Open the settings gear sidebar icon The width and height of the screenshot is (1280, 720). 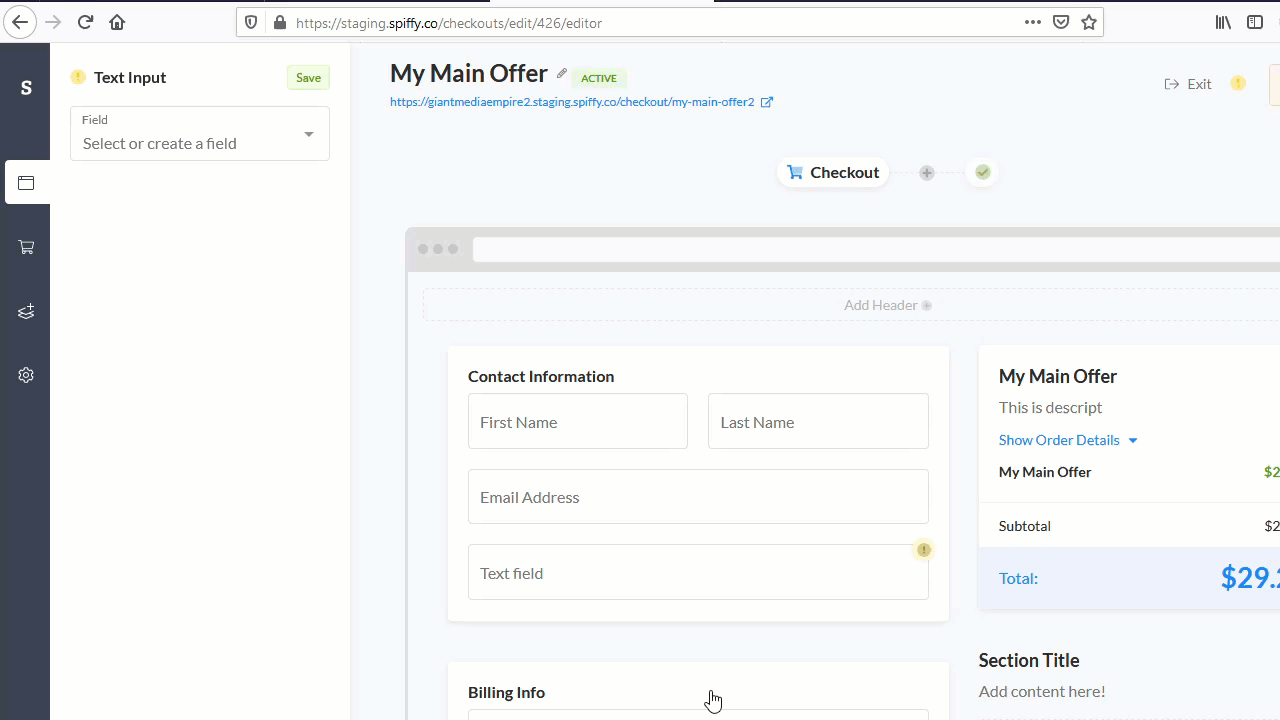point(26,375)
